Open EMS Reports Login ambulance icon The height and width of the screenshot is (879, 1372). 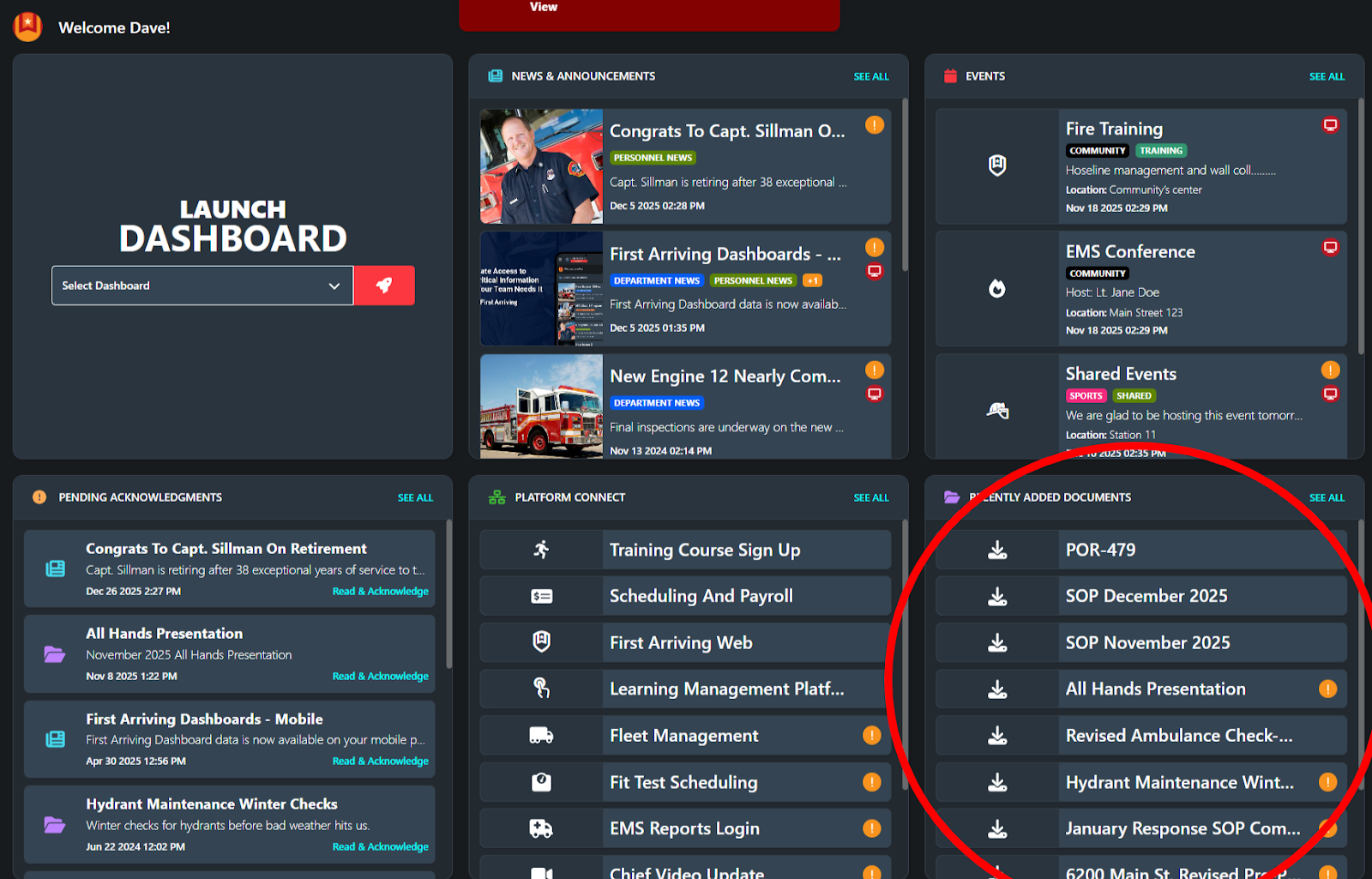point(541,828)
